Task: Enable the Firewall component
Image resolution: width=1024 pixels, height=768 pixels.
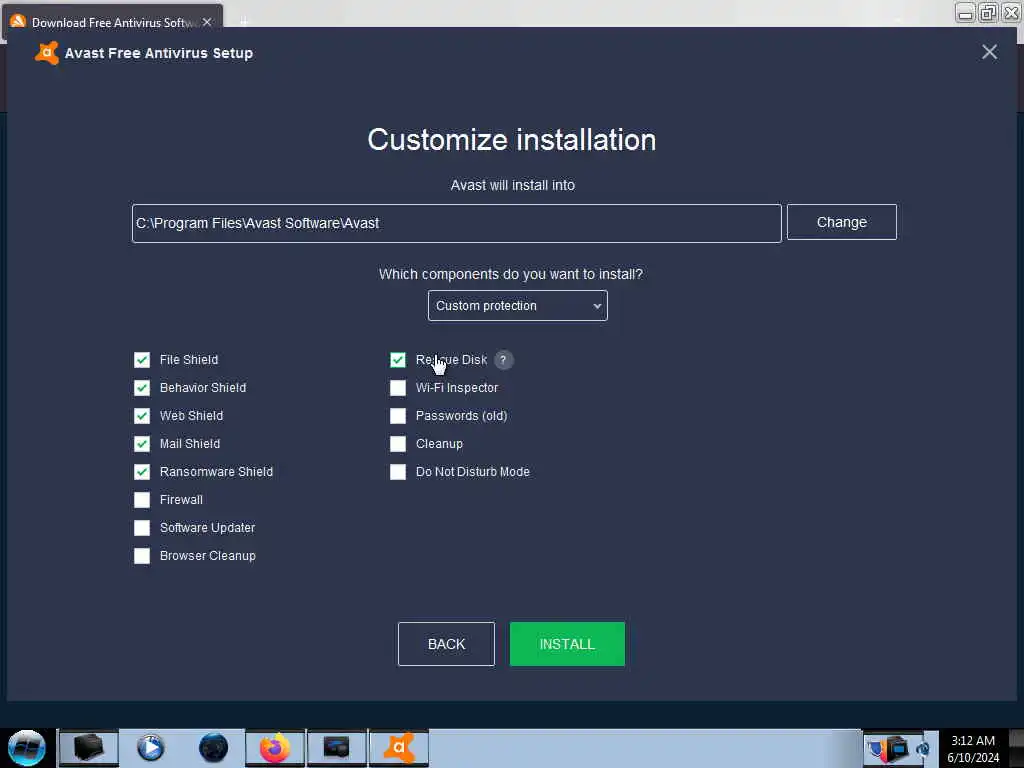Action: pyautogui.click(x=142, y=500)
